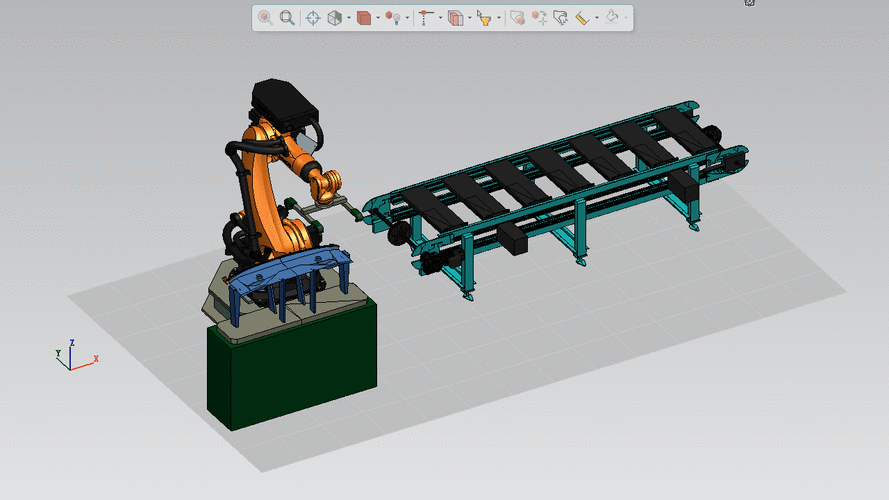Click the pick level component icon
Image resolution: width=889 pixels, height=500 pixels.
(x=455, y=18)
